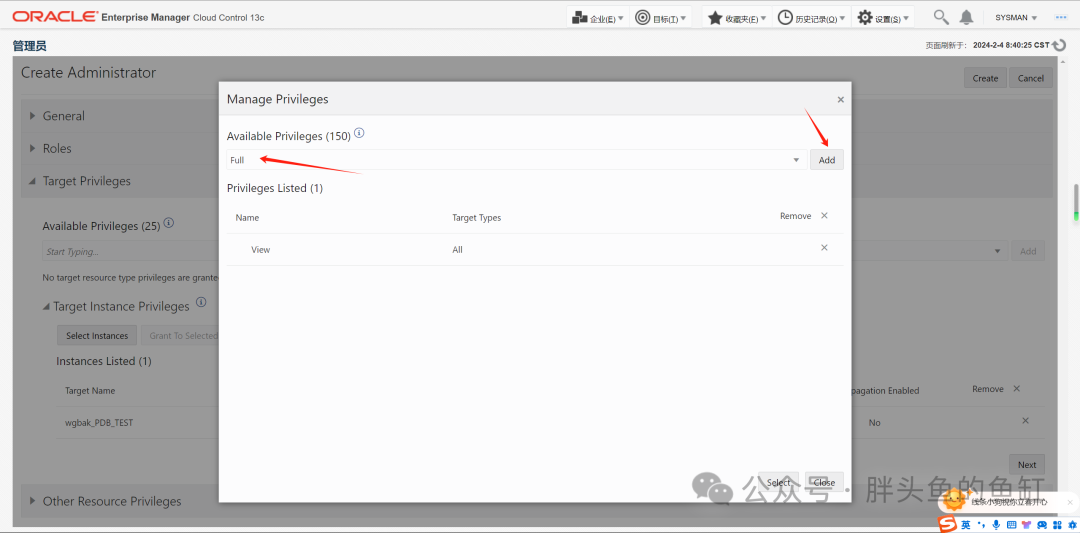The height and width of the screenshot is (533, 1080).
Task: Open the notifications bell
Action: click(967, 17)
